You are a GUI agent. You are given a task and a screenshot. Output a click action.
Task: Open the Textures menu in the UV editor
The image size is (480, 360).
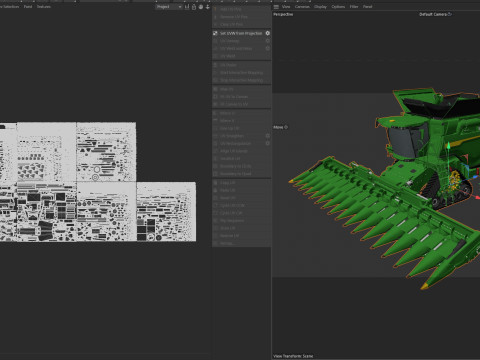click(x=44, y=7)
